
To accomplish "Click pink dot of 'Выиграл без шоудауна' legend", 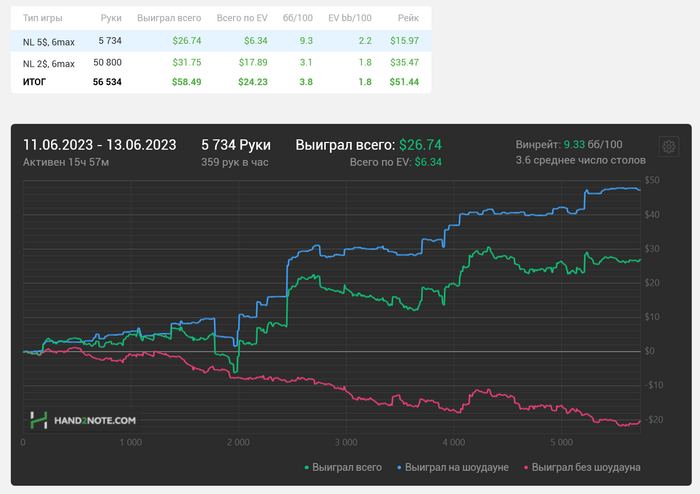I will click(x=526, y=468).
